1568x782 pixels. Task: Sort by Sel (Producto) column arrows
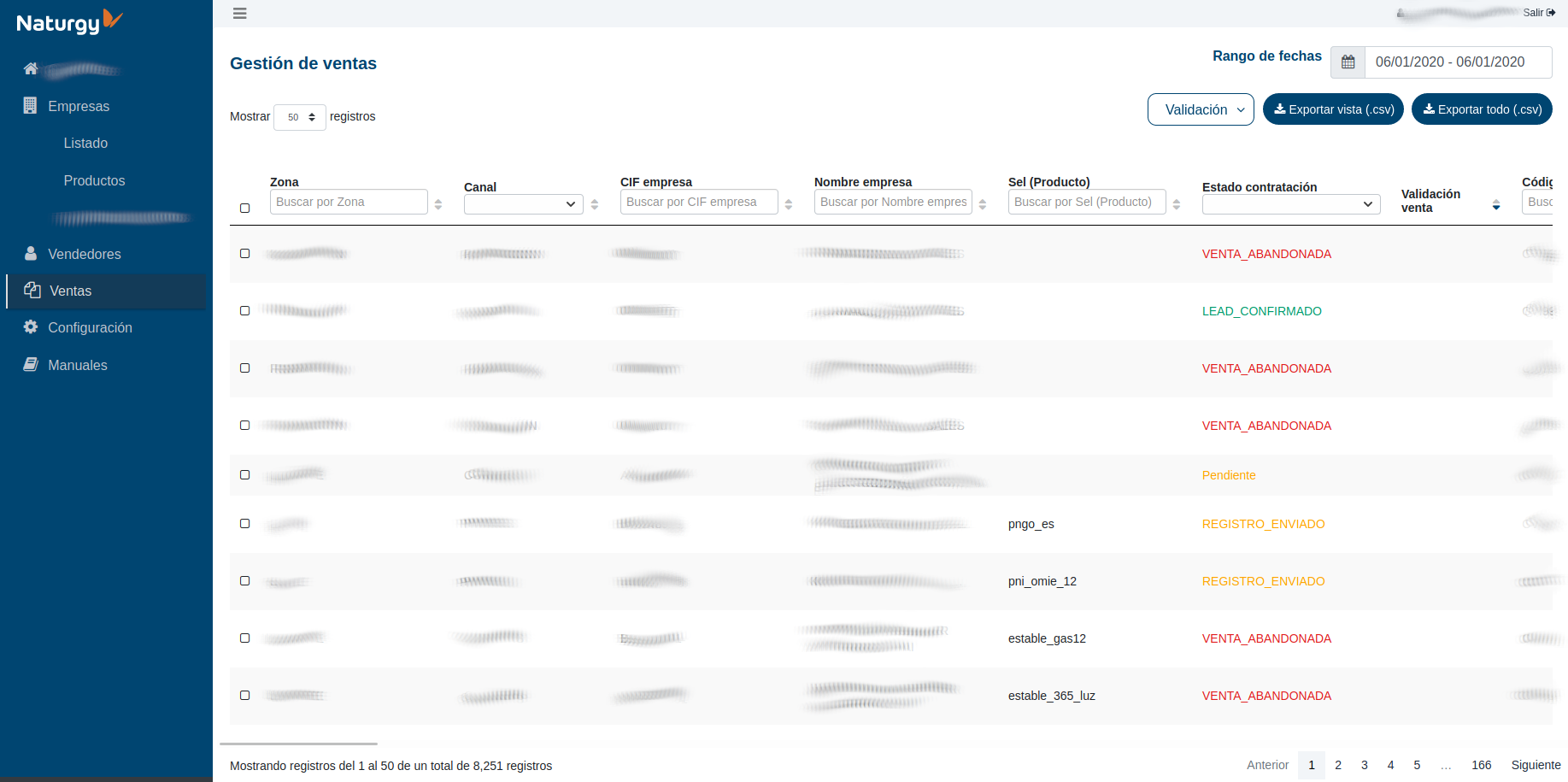click(1177, 204)
